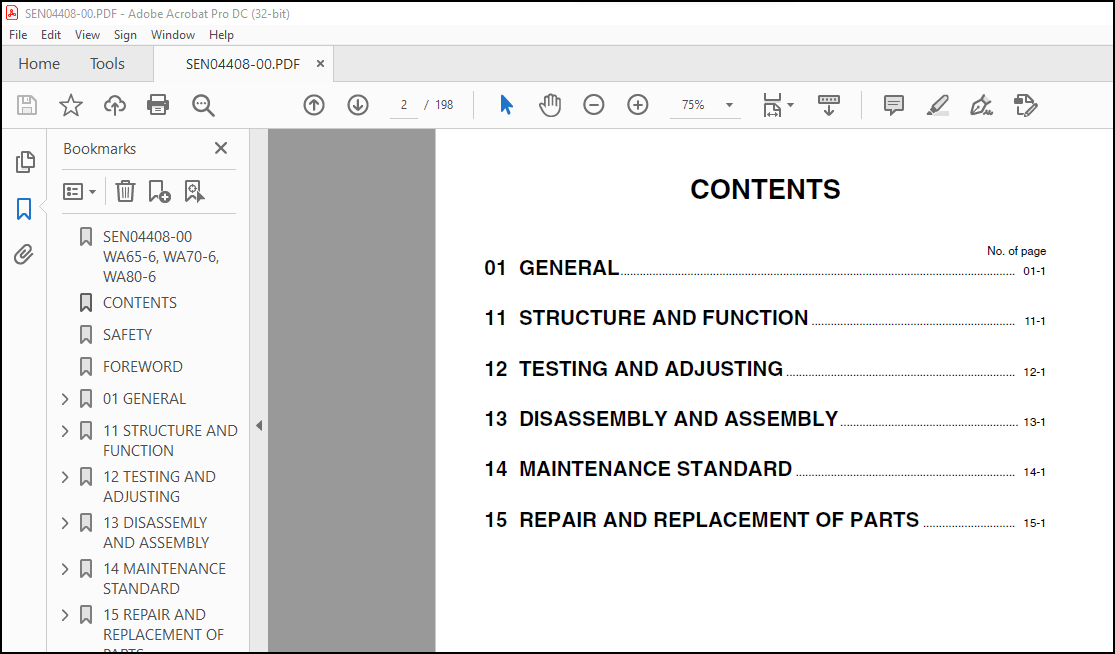Close the SEN04408-00.PDF tab
The height and width of the screenshot is (654, 1115).
coord(321,64)
